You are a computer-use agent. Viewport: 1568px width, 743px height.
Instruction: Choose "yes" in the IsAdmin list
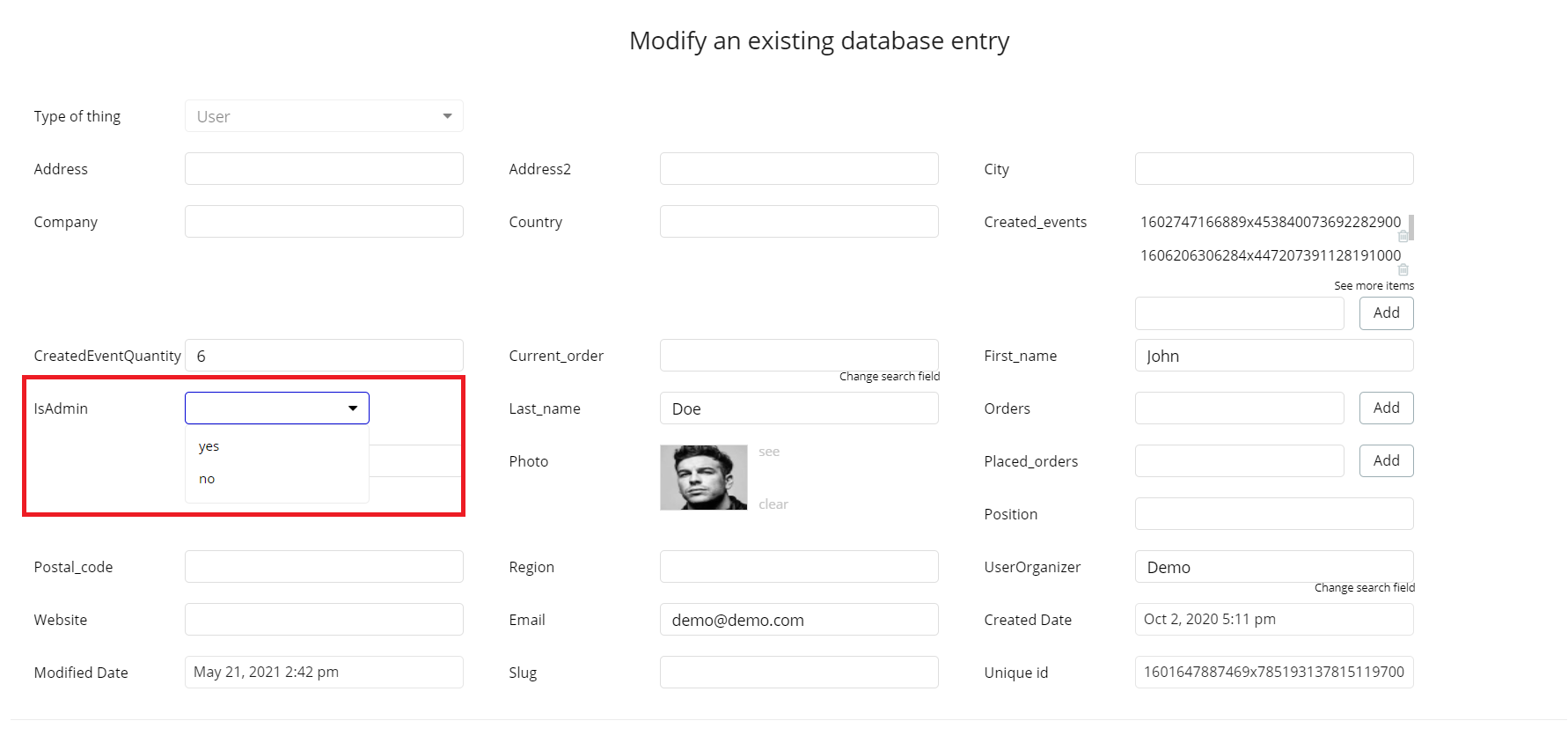(209, 446)
